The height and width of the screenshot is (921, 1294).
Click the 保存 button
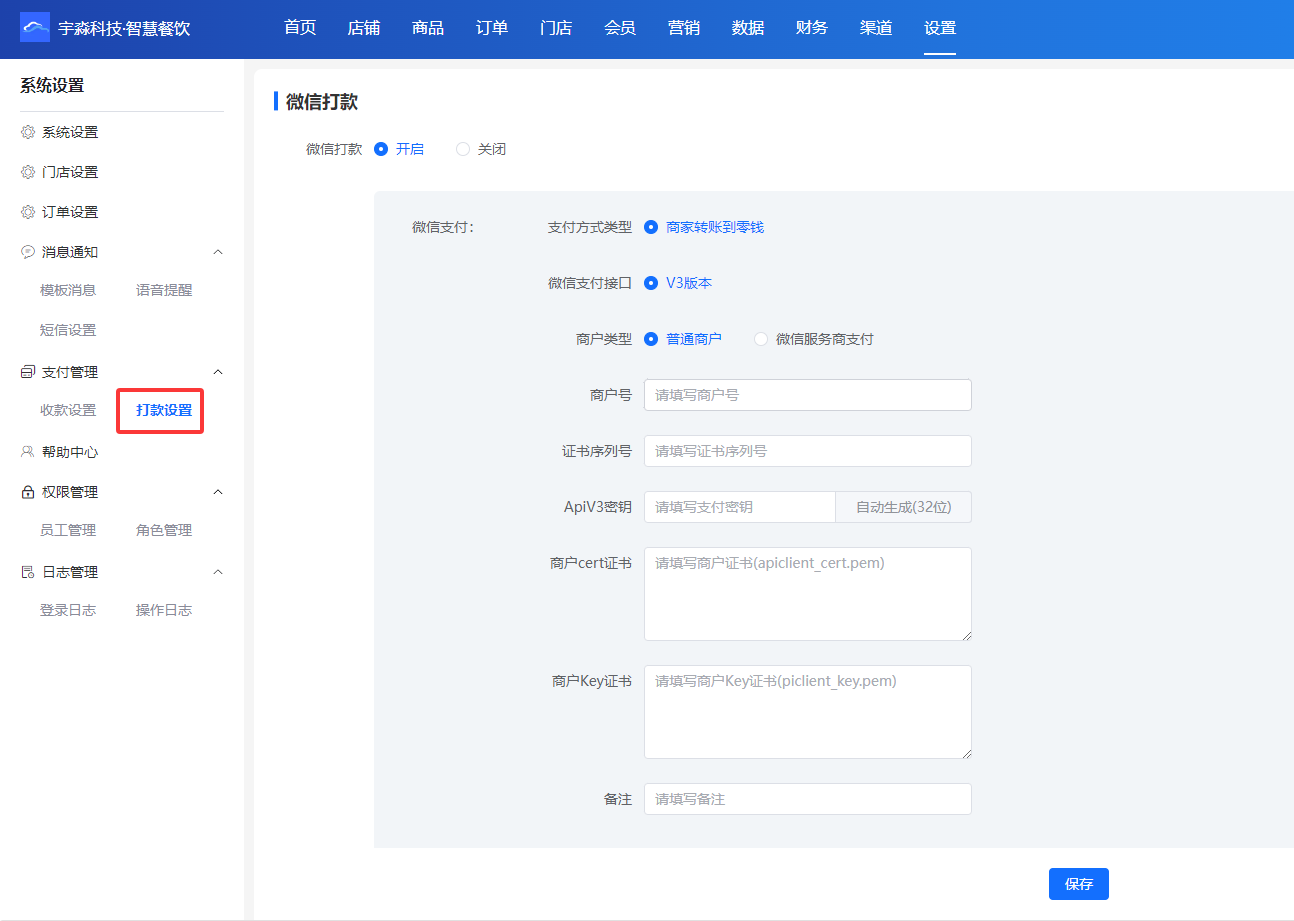[1079, 884]
